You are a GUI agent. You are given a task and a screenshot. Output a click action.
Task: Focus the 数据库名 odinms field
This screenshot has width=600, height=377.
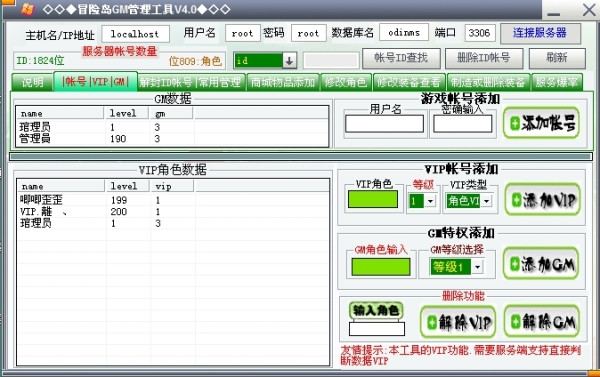(404, 33)
